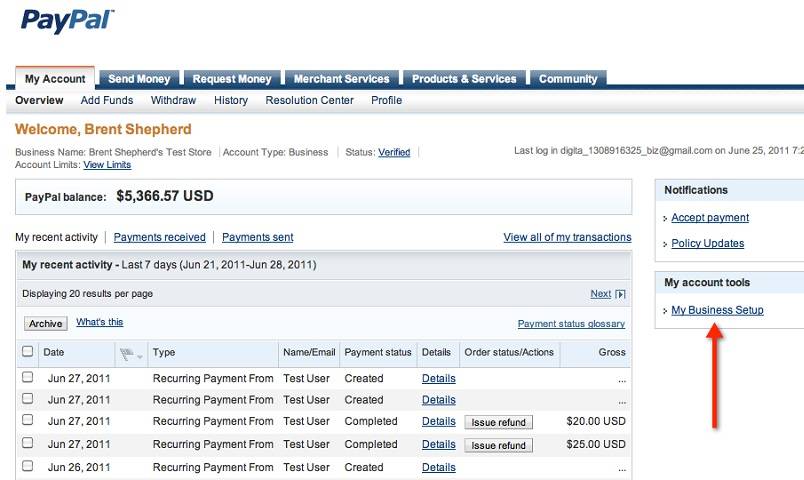The image size is (804, 480).
Task: Open Details for first Jun 27 Created payment
Action: 438,378
